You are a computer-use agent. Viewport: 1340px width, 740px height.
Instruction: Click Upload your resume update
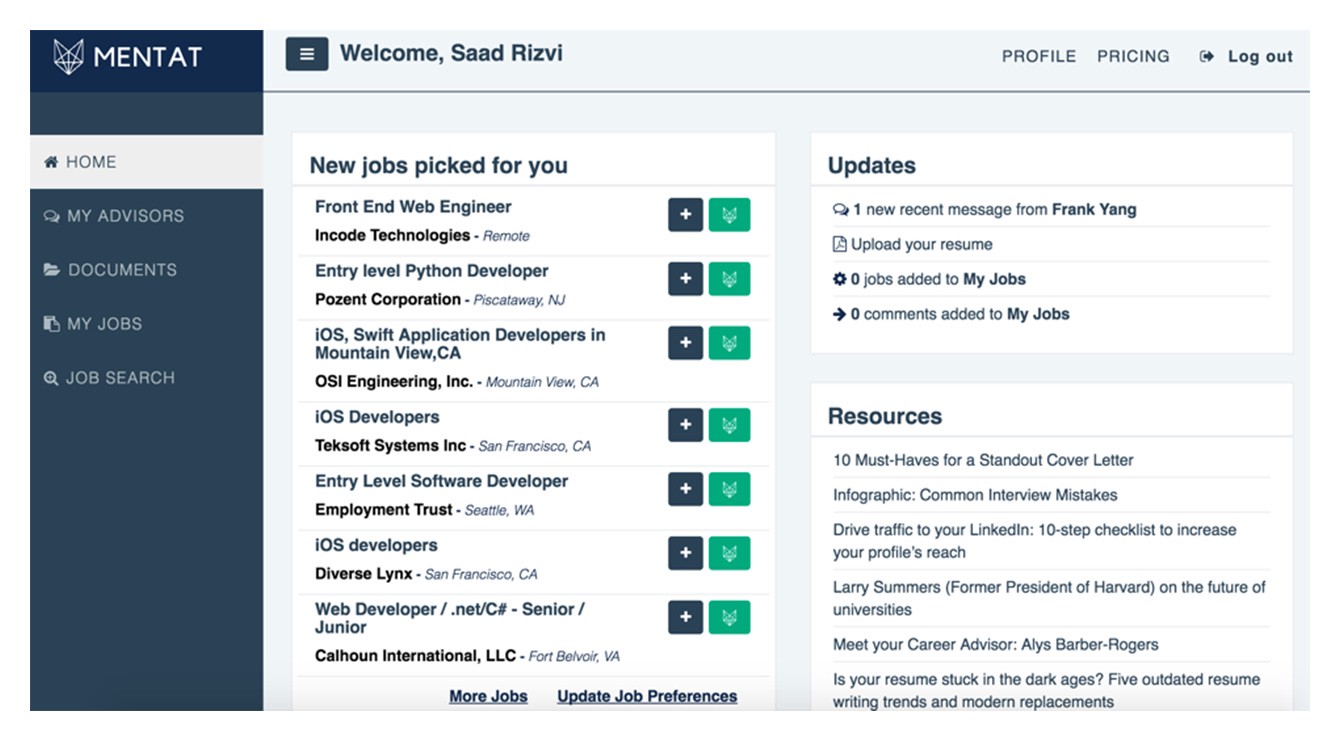[x=921, y=244]
